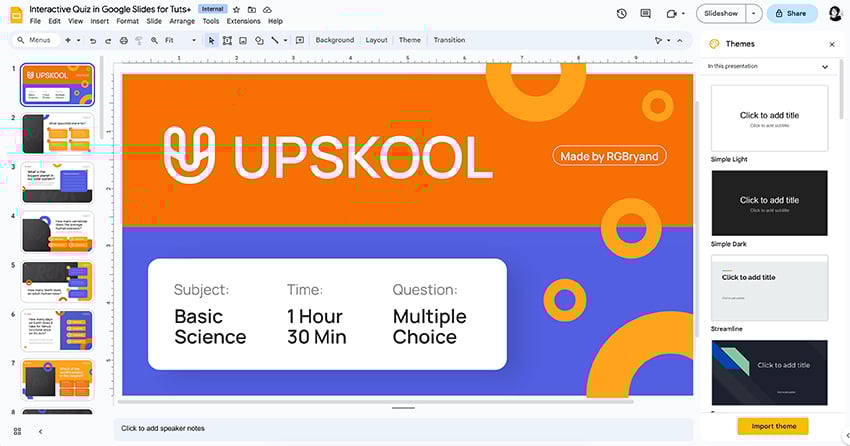Close the Themes panel
The height and width of the screenshot is (446, 850).
tap(832, 44)
